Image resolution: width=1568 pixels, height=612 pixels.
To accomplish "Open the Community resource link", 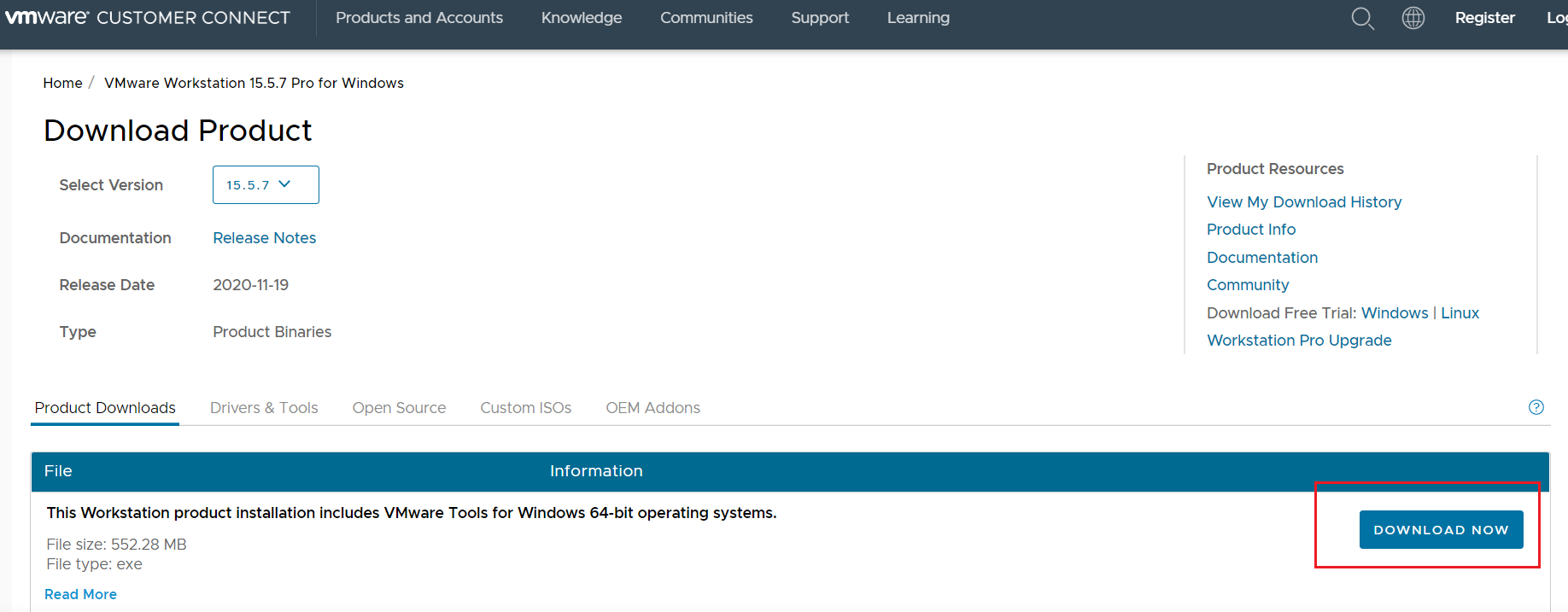I will click(1248, 285).
